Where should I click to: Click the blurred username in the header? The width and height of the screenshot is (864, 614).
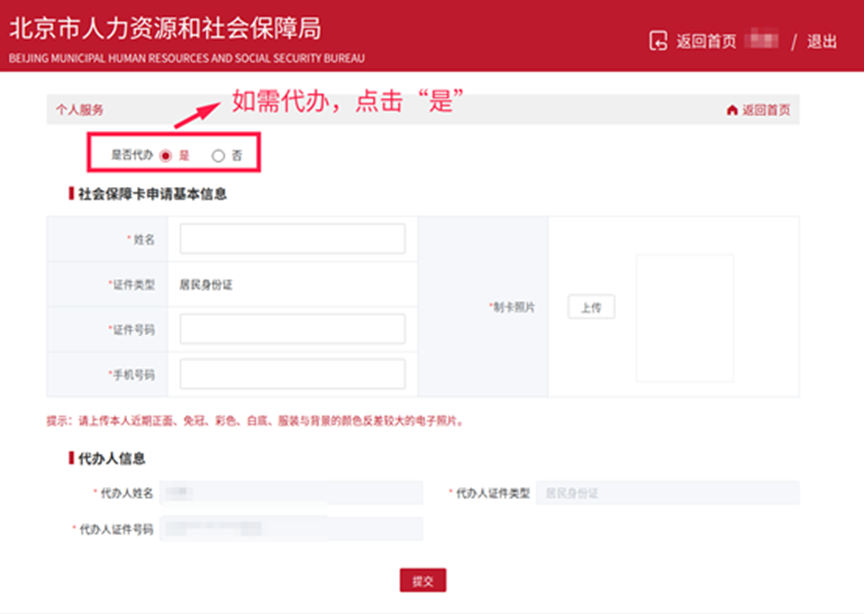coord(762,41)
